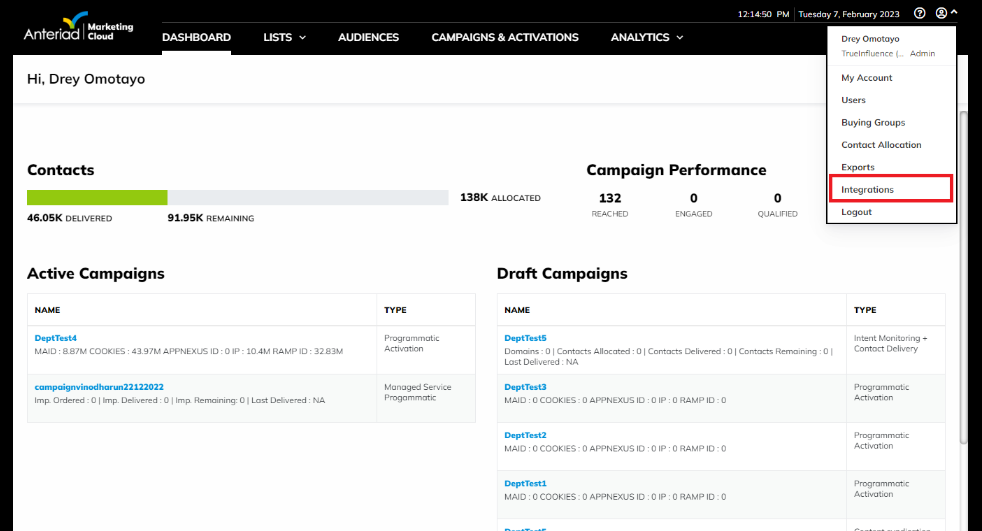Viewport: 982px width, 531px height.
Task: Click the Active Campaigns heading
Action: click(95, 274)
